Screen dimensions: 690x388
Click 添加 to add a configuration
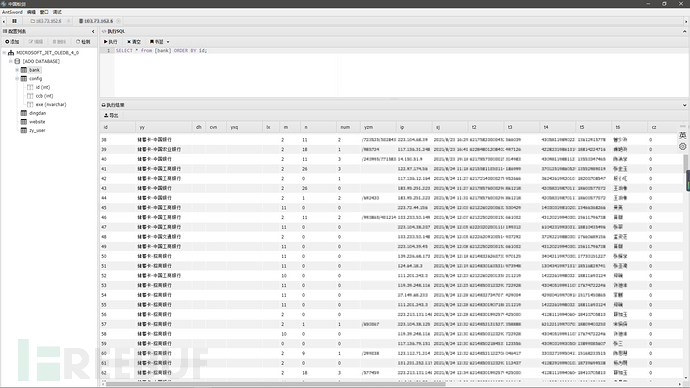12,42
